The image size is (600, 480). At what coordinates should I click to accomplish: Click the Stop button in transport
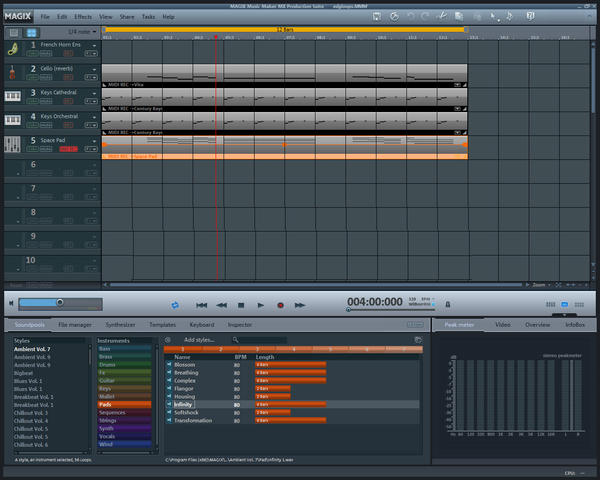coord(241,305)
